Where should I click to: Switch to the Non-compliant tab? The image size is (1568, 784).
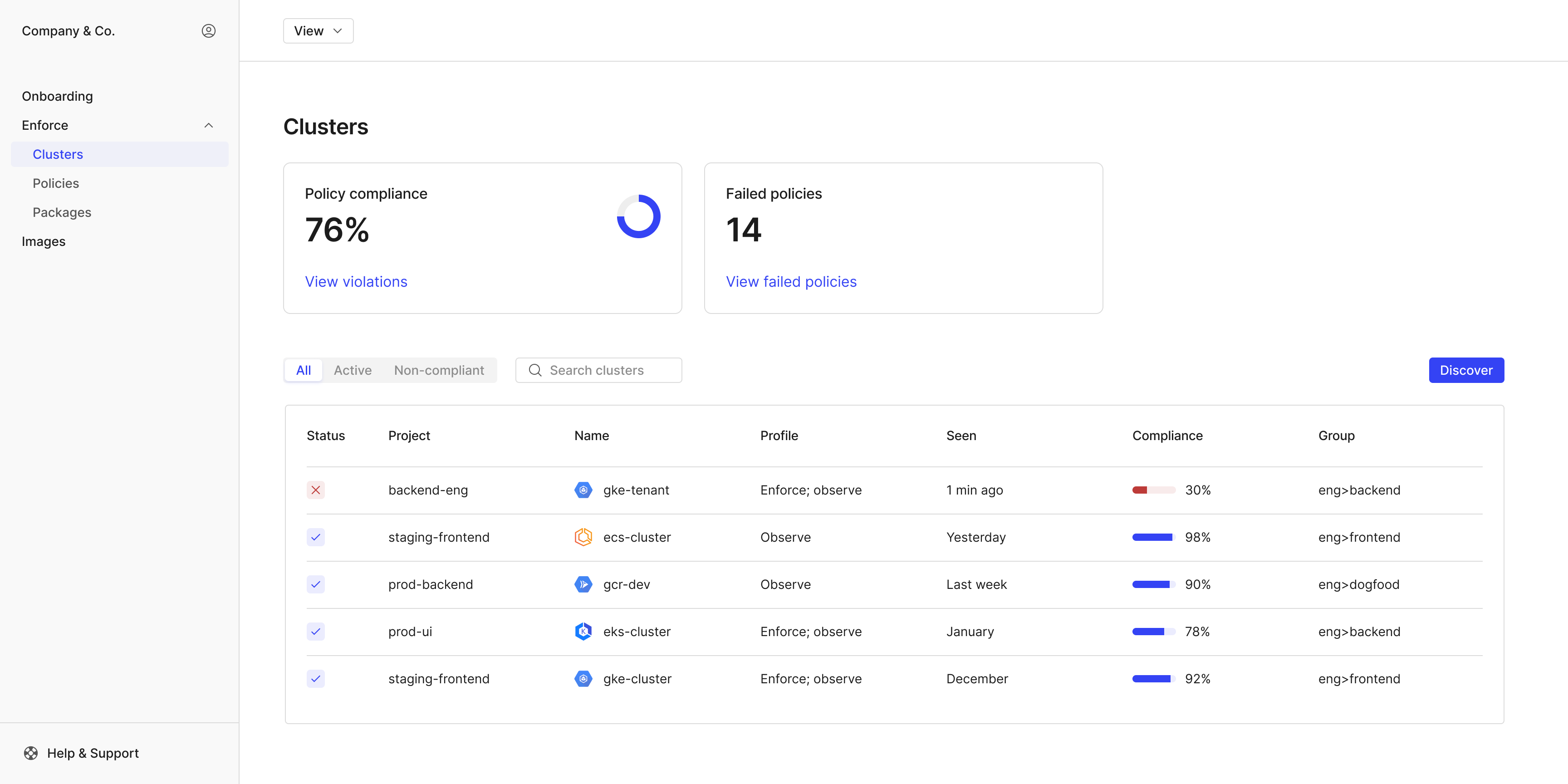tap(438, 370)
